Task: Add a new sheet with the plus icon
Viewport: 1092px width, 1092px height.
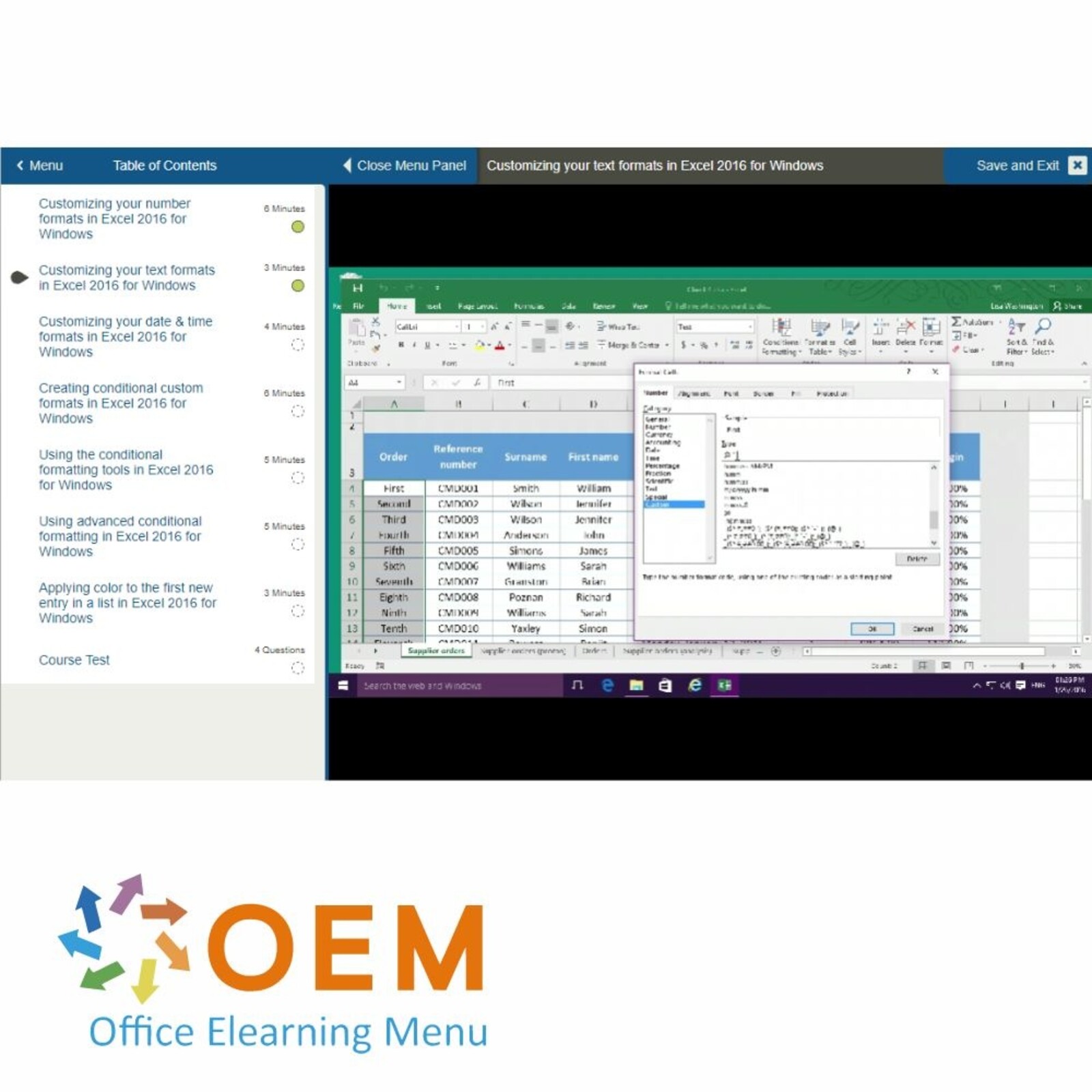Action: click(775, 651)
